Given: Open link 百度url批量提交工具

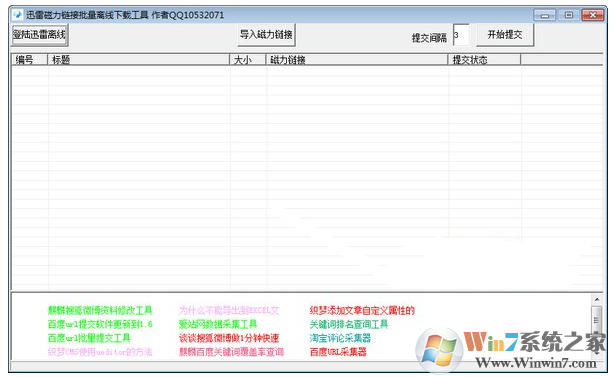Looking at the screenshot, I should coord(89,338).
